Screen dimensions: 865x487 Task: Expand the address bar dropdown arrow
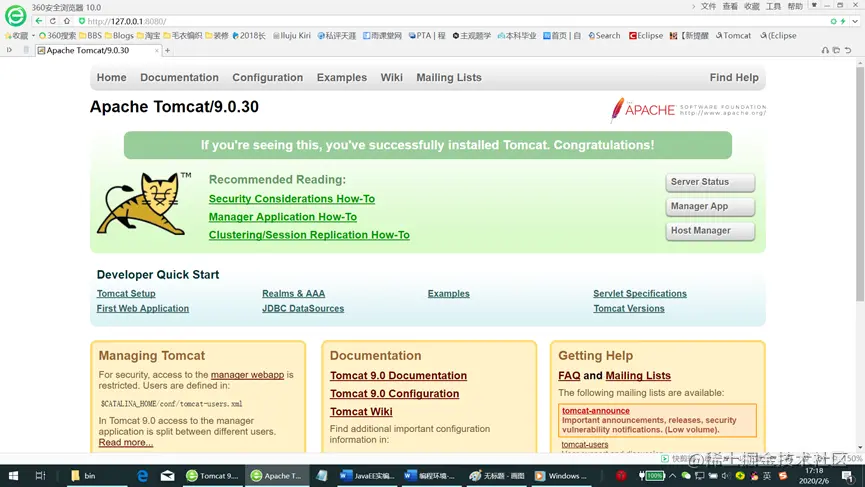point(855,21)
